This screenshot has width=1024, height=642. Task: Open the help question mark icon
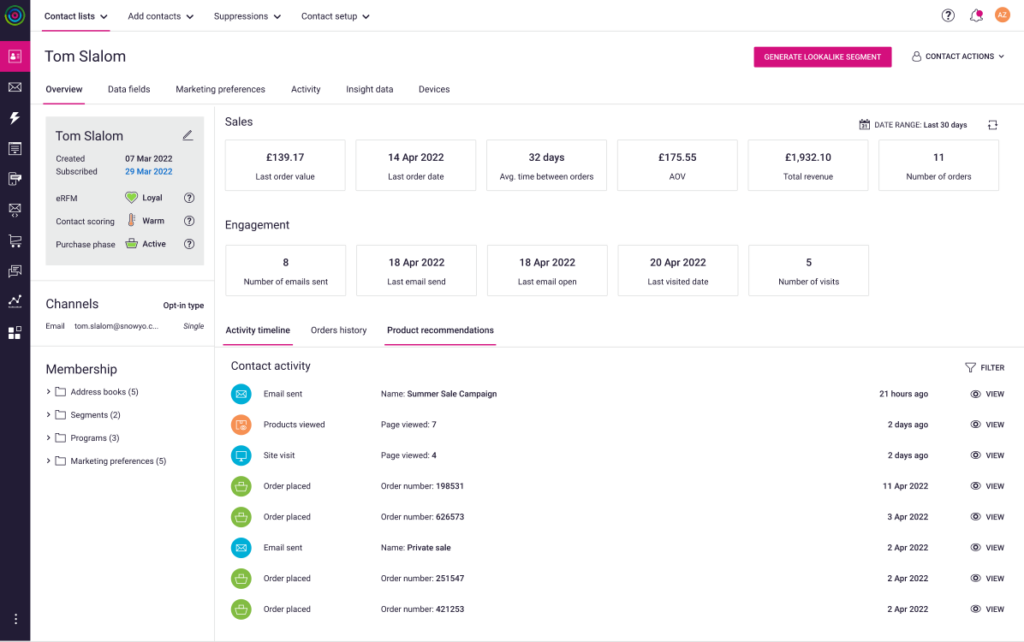pyautogui.click(x=946, y=15)
